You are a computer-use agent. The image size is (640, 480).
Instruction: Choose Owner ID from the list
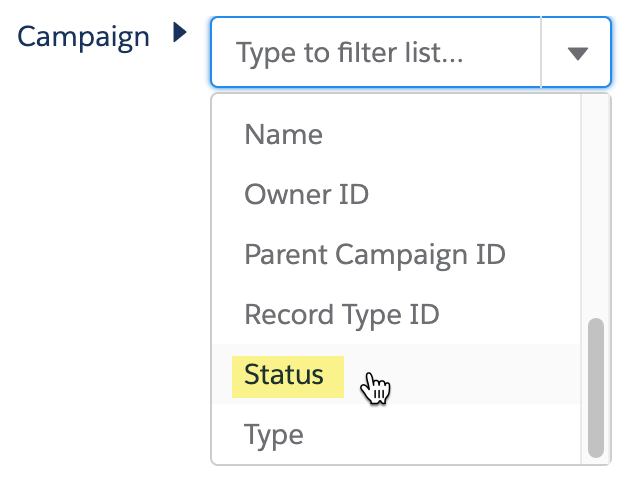click(396, 194)
